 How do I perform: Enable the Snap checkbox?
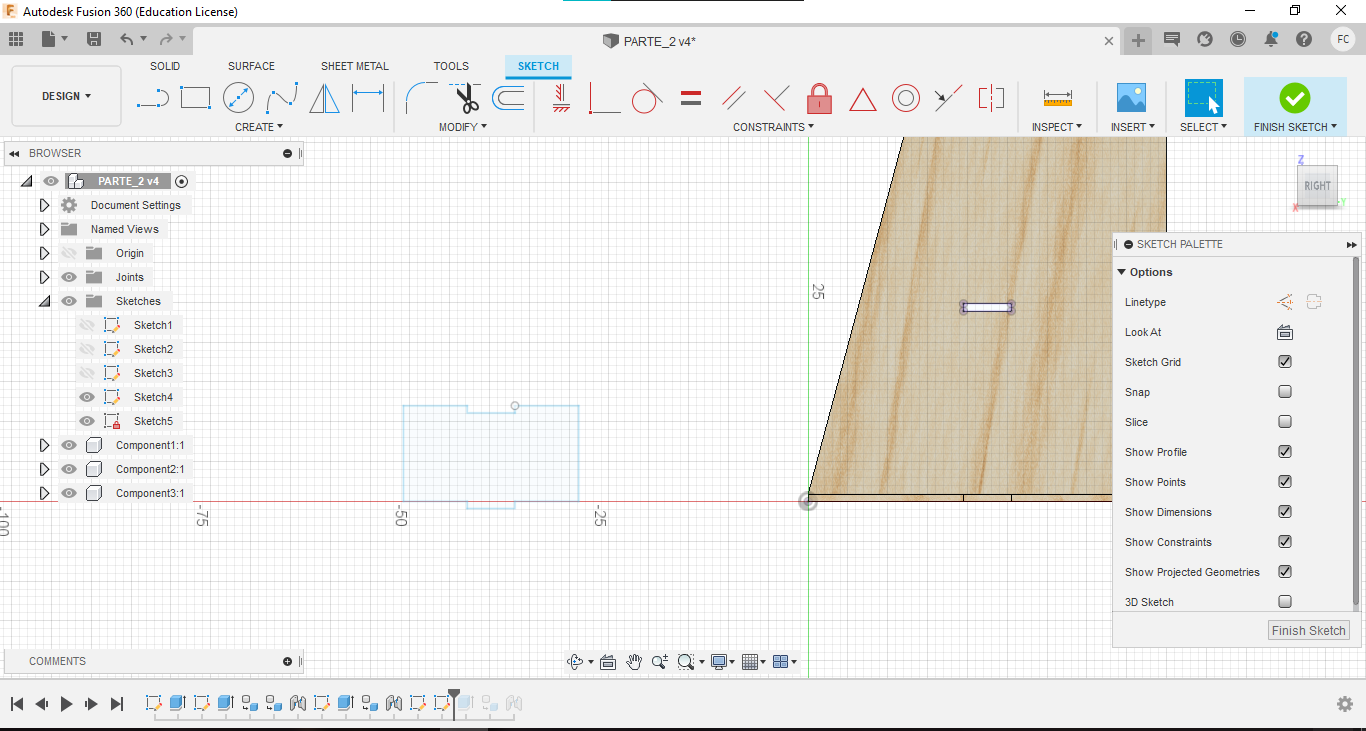(x=1285, y=392)
